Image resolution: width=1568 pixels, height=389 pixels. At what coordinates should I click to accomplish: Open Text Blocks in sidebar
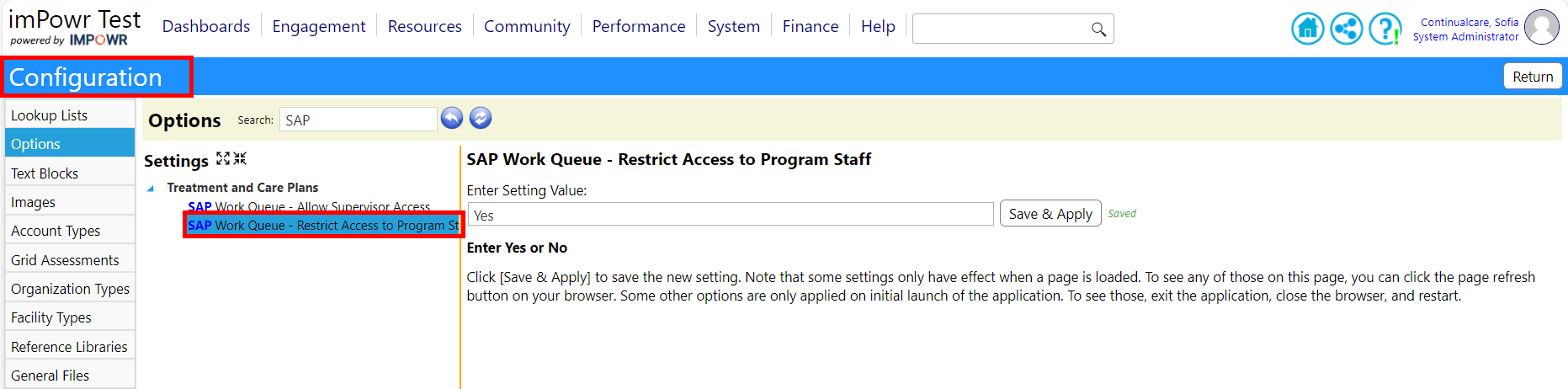tap(70, 173)
